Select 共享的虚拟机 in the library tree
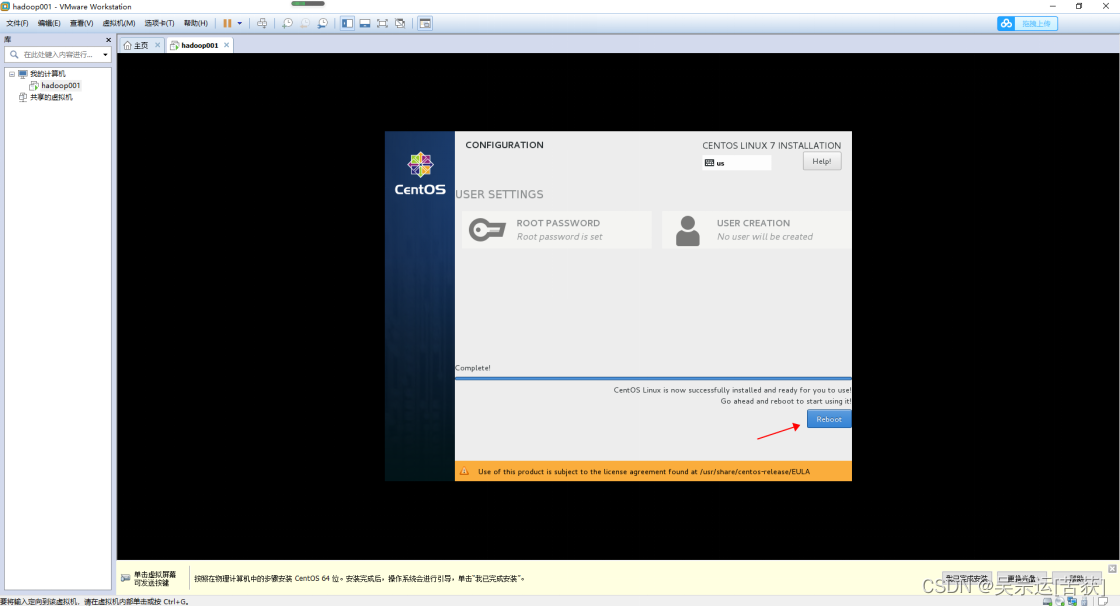The image size is (1120, 606). (x=51, y=97)
